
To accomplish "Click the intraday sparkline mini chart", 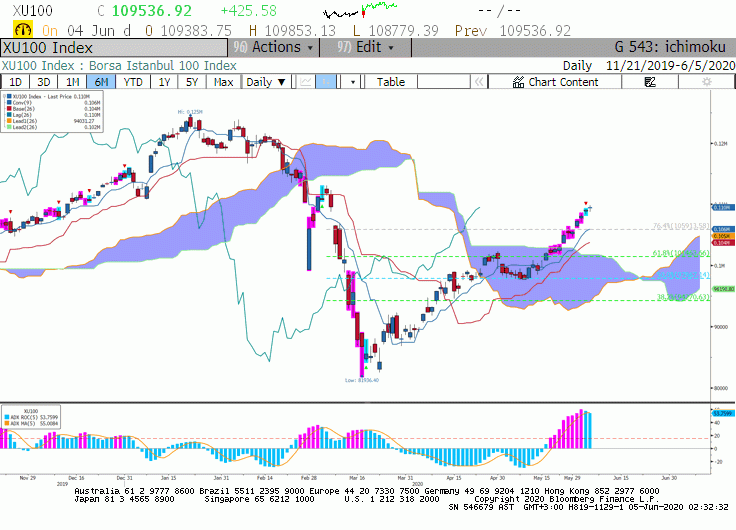I will click(360, 10).
